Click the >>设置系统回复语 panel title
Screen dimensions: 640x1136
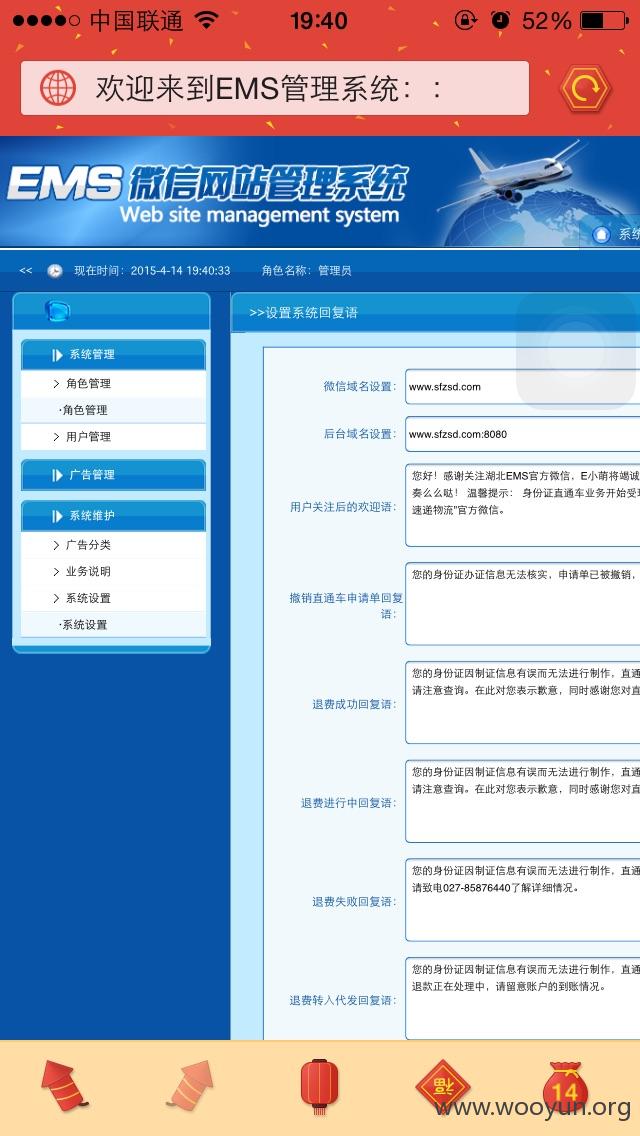[x=303, y=313]
